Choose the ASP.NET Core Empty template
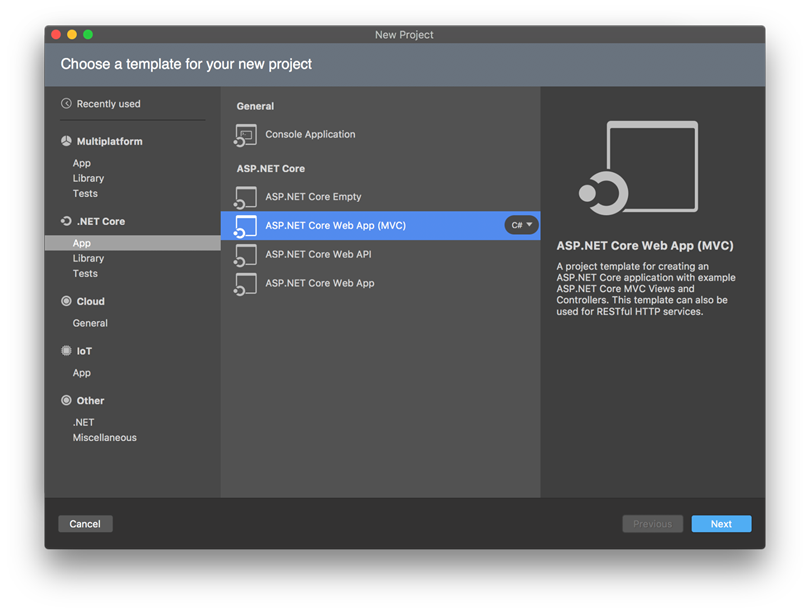 click(381, 197)
